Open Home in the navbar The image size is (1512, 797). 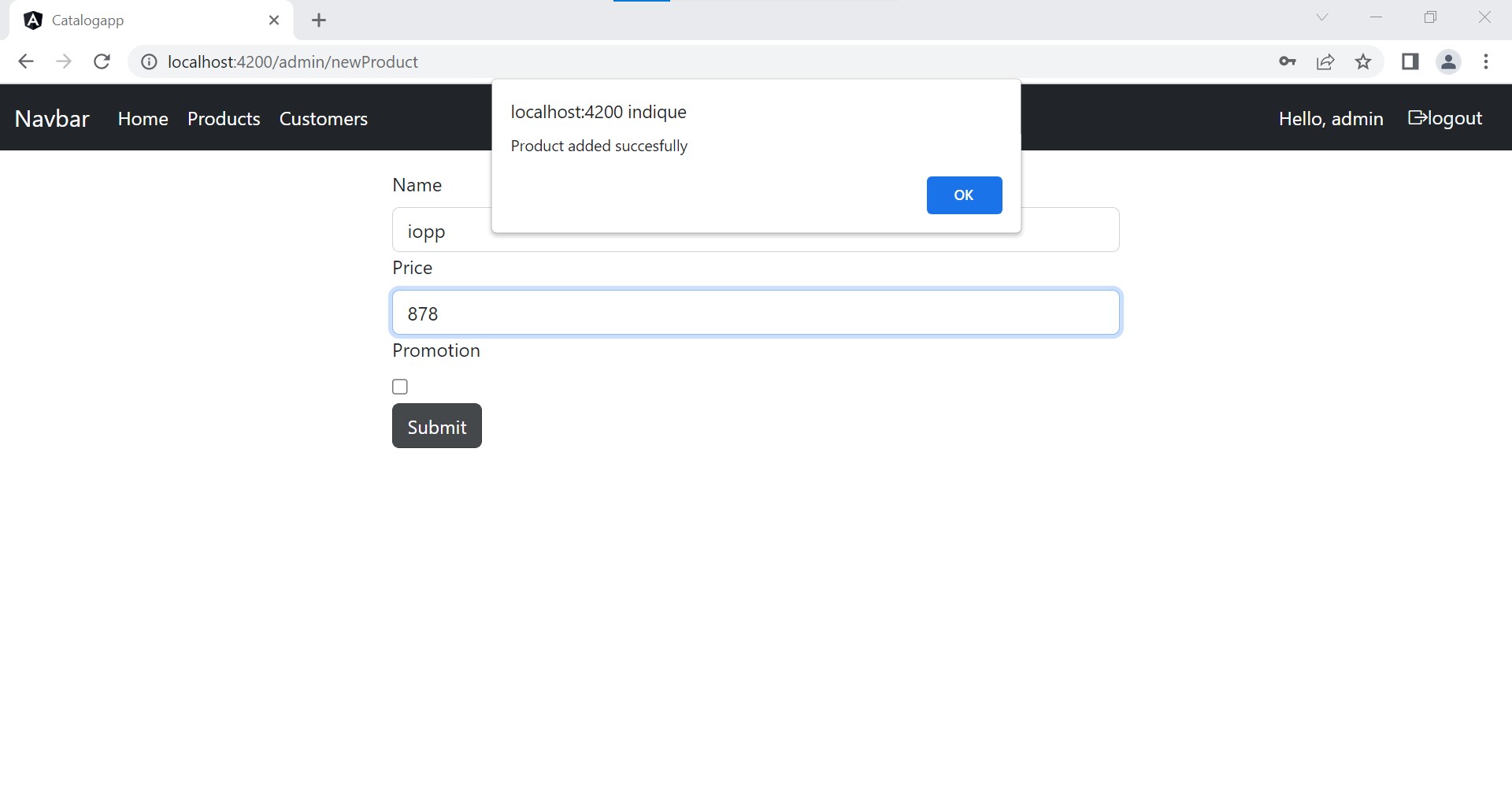[143, 119]
